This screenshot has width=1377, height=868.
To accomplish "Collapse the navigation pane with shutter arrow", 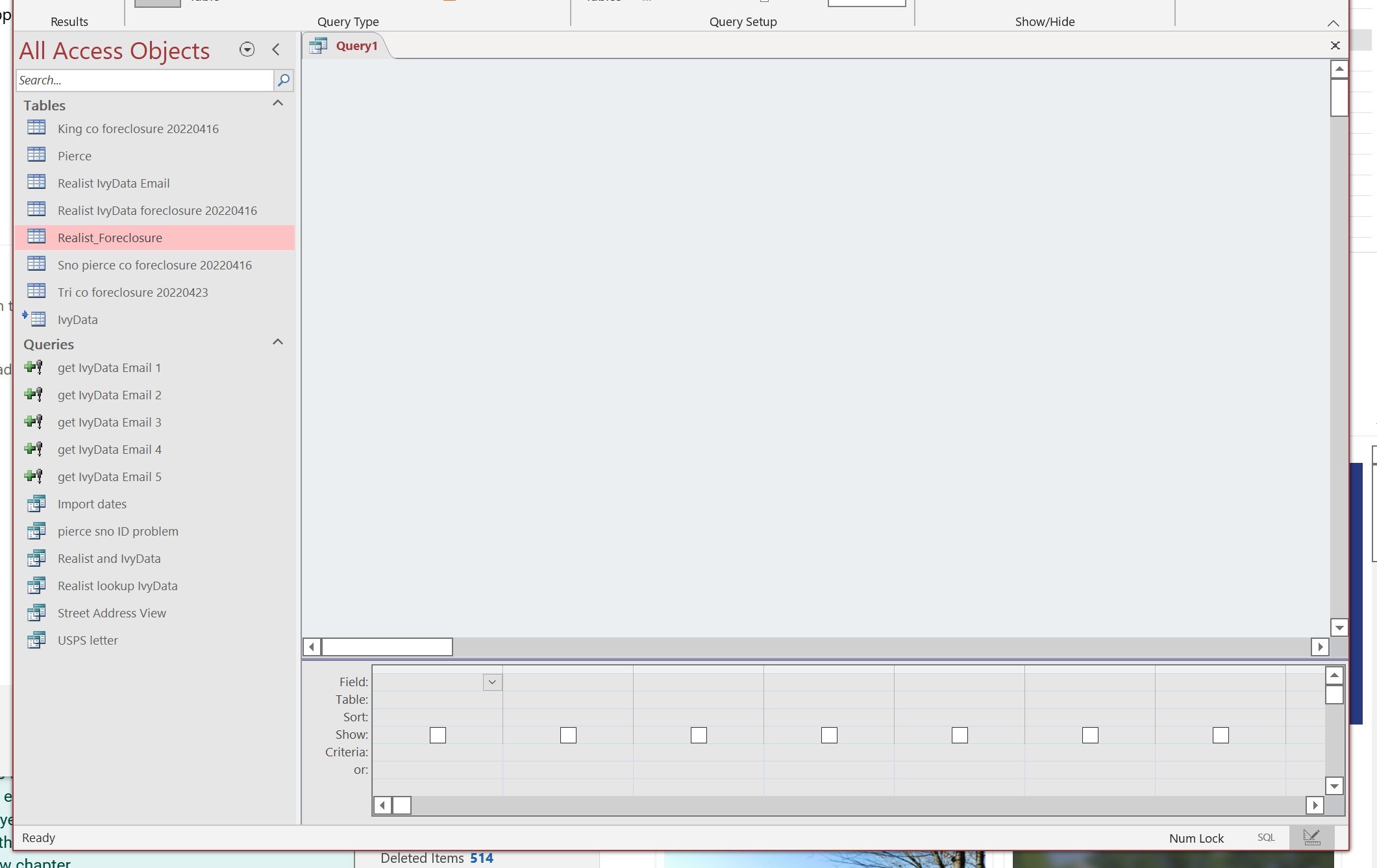I will (276, 49).
